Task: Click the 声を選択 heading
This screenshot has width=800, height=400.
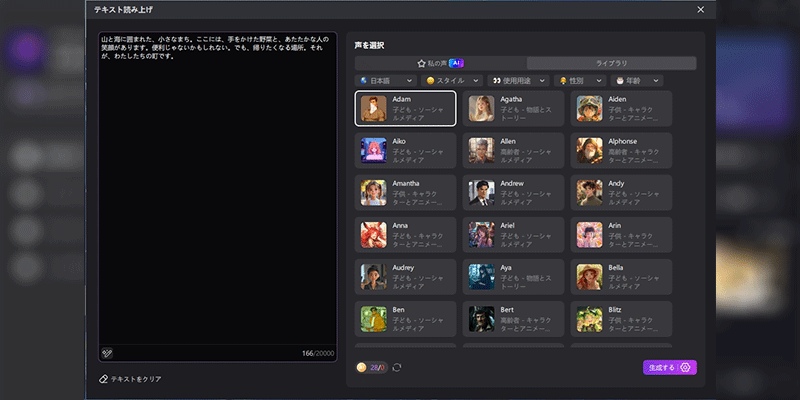Action: click(369, 45)
